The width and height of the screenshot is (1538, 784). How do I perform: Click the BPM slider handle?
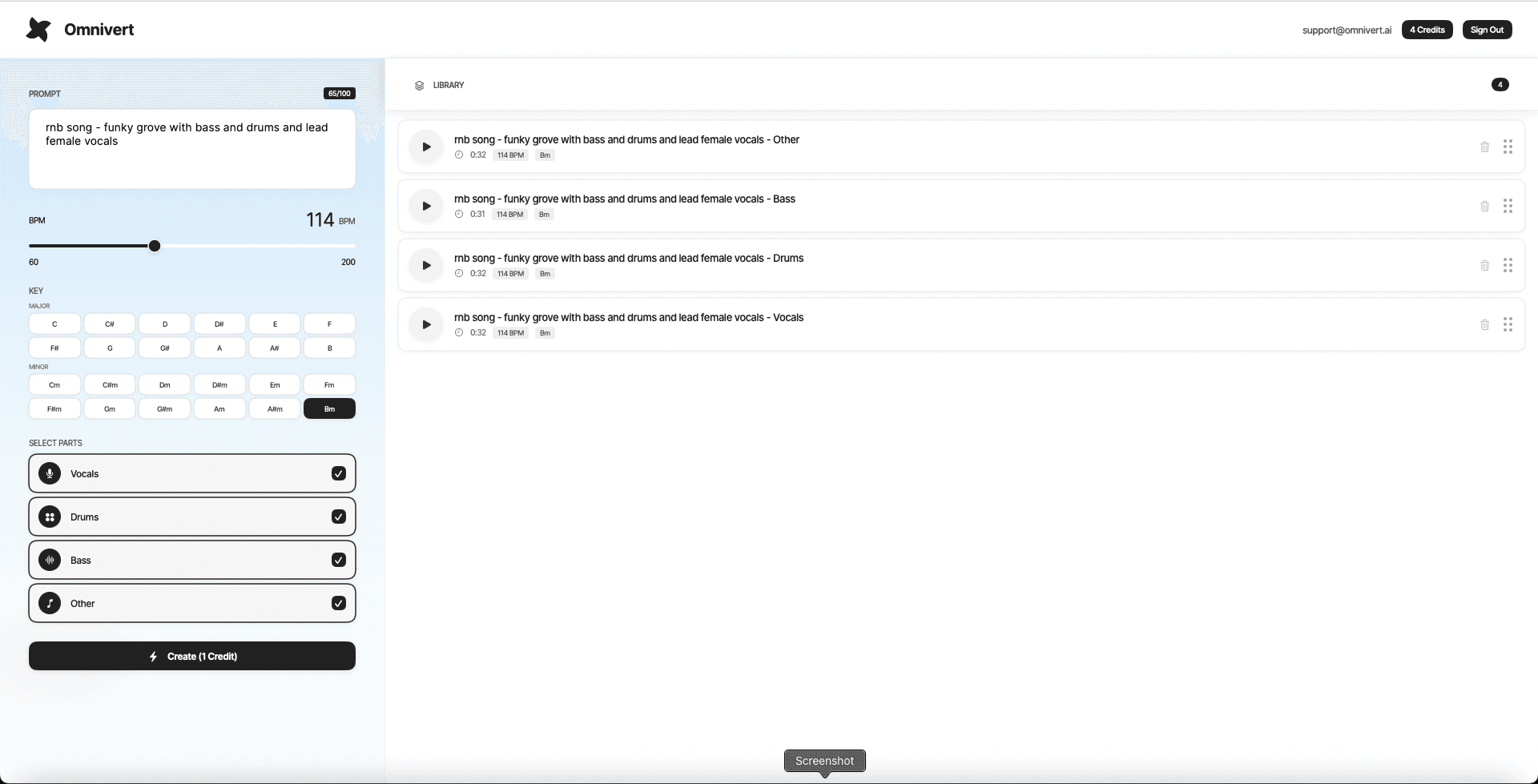pyautogui.click(x=154, y=246)
